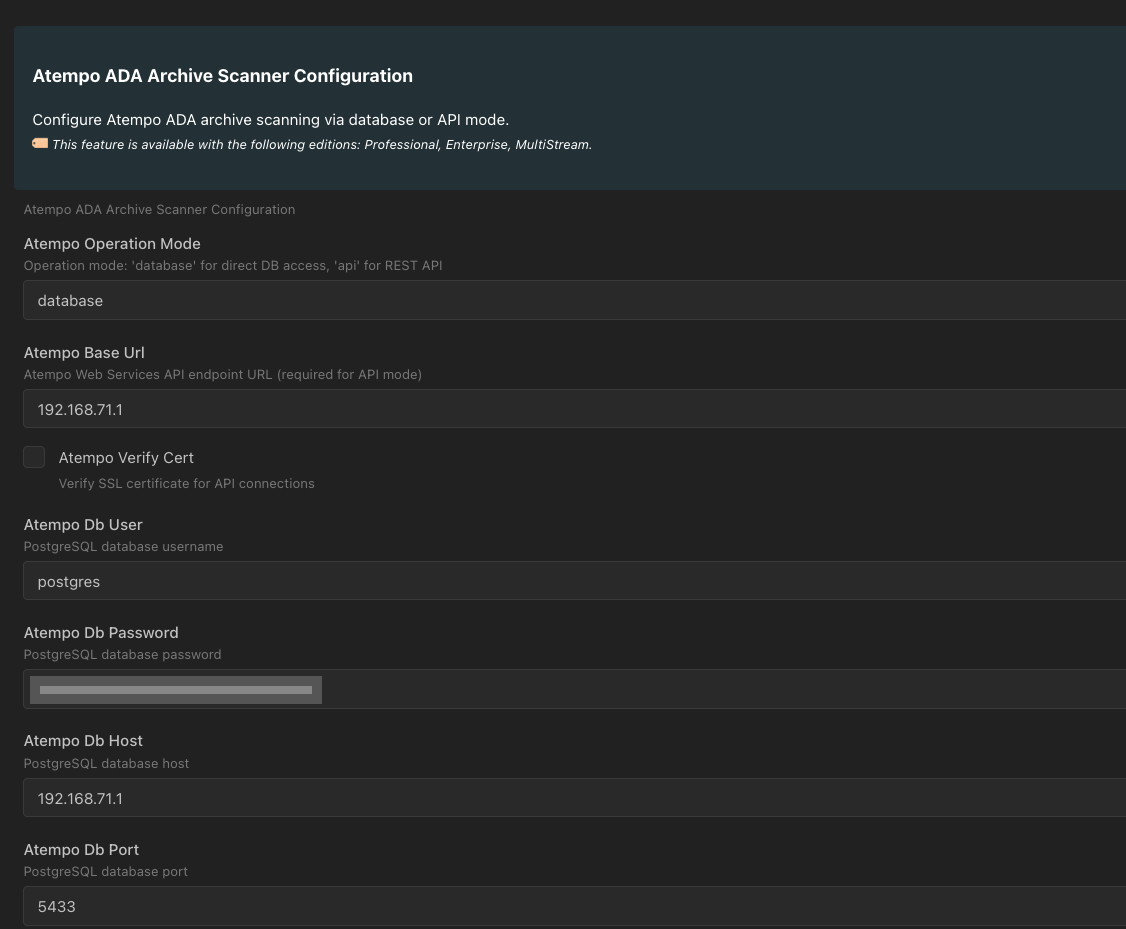Click the 'Atempo Operation Mode' label
Image resolution: width=1126 pixels, height=929 pixels.
tap(112, 244)
